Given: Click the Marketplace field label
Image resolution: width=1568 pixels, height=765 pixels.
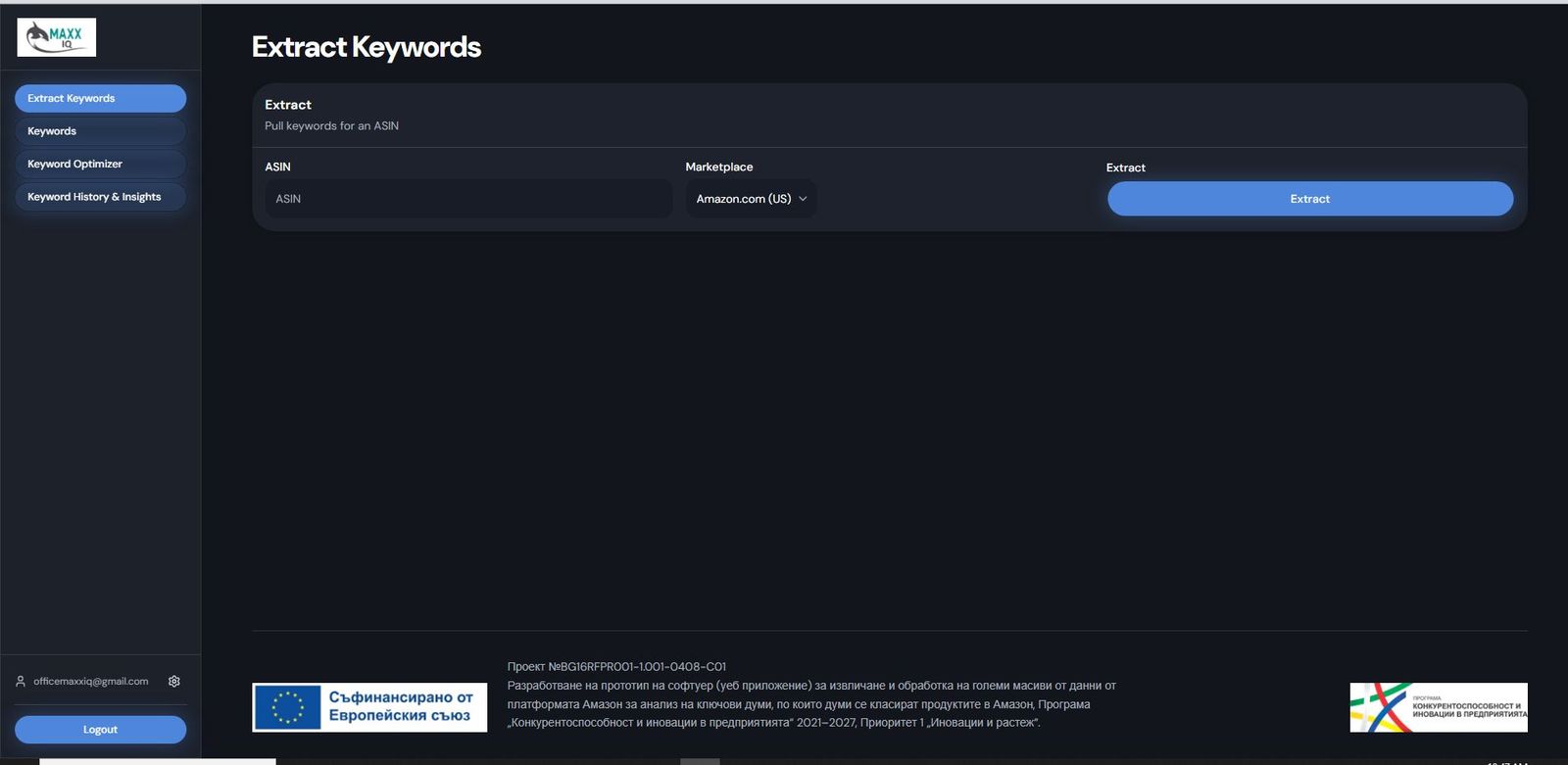Looking at the screenshot, I should [x=719, y=167].
